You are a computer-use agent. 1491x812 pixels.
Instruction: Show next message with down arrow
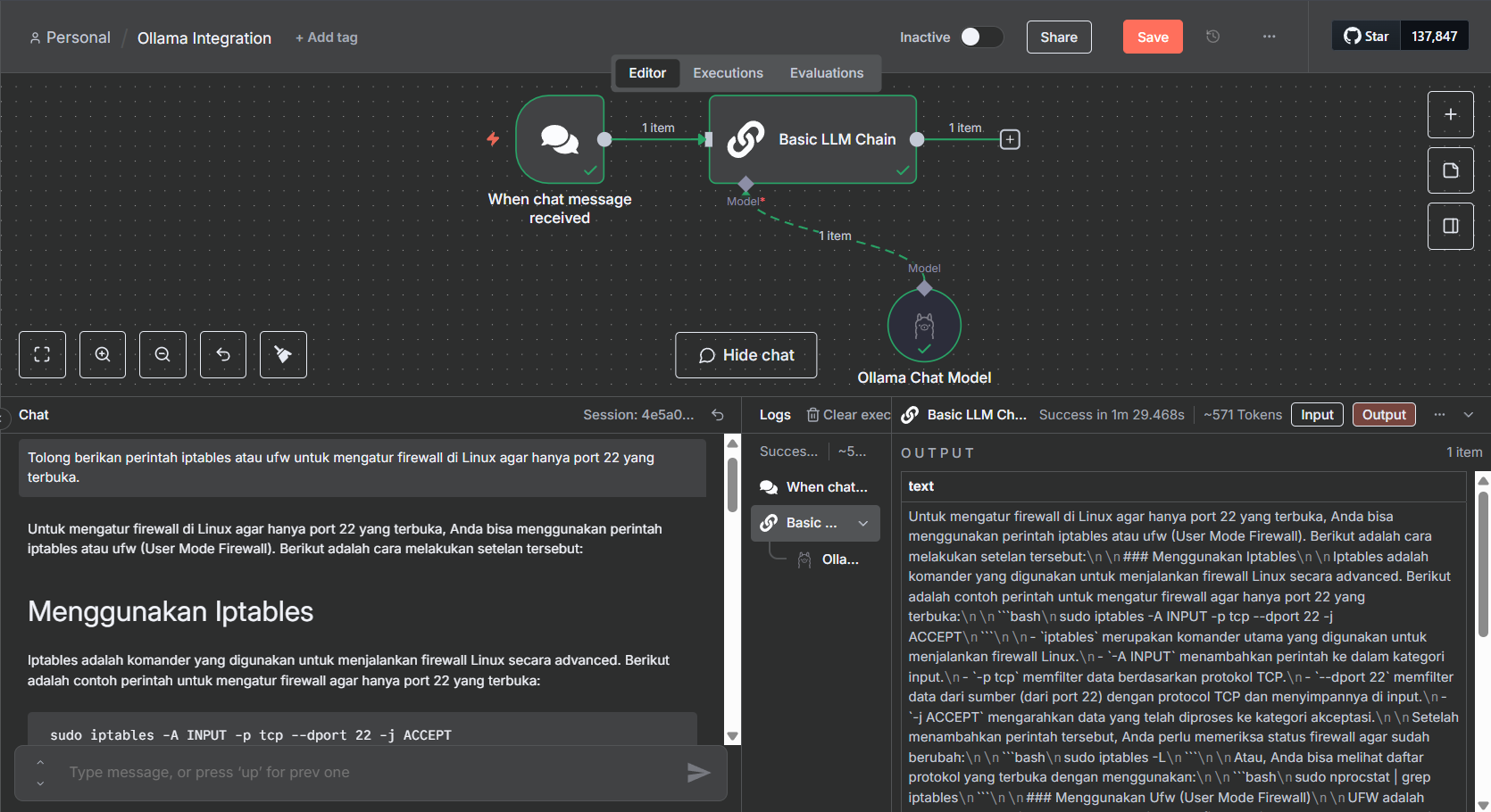[40, 783]
